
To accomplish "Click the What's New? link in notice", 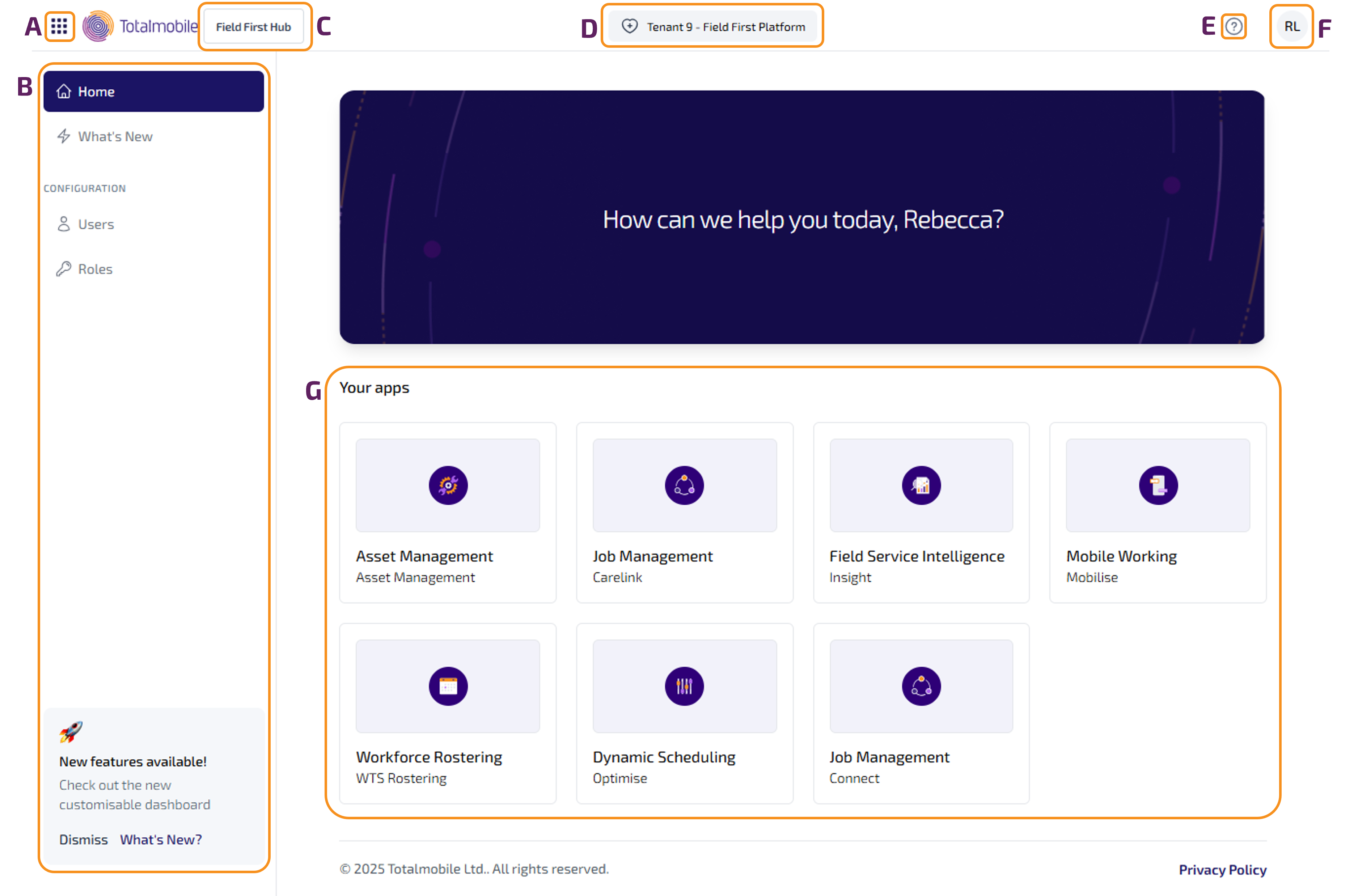I will (x=161, y=840).
